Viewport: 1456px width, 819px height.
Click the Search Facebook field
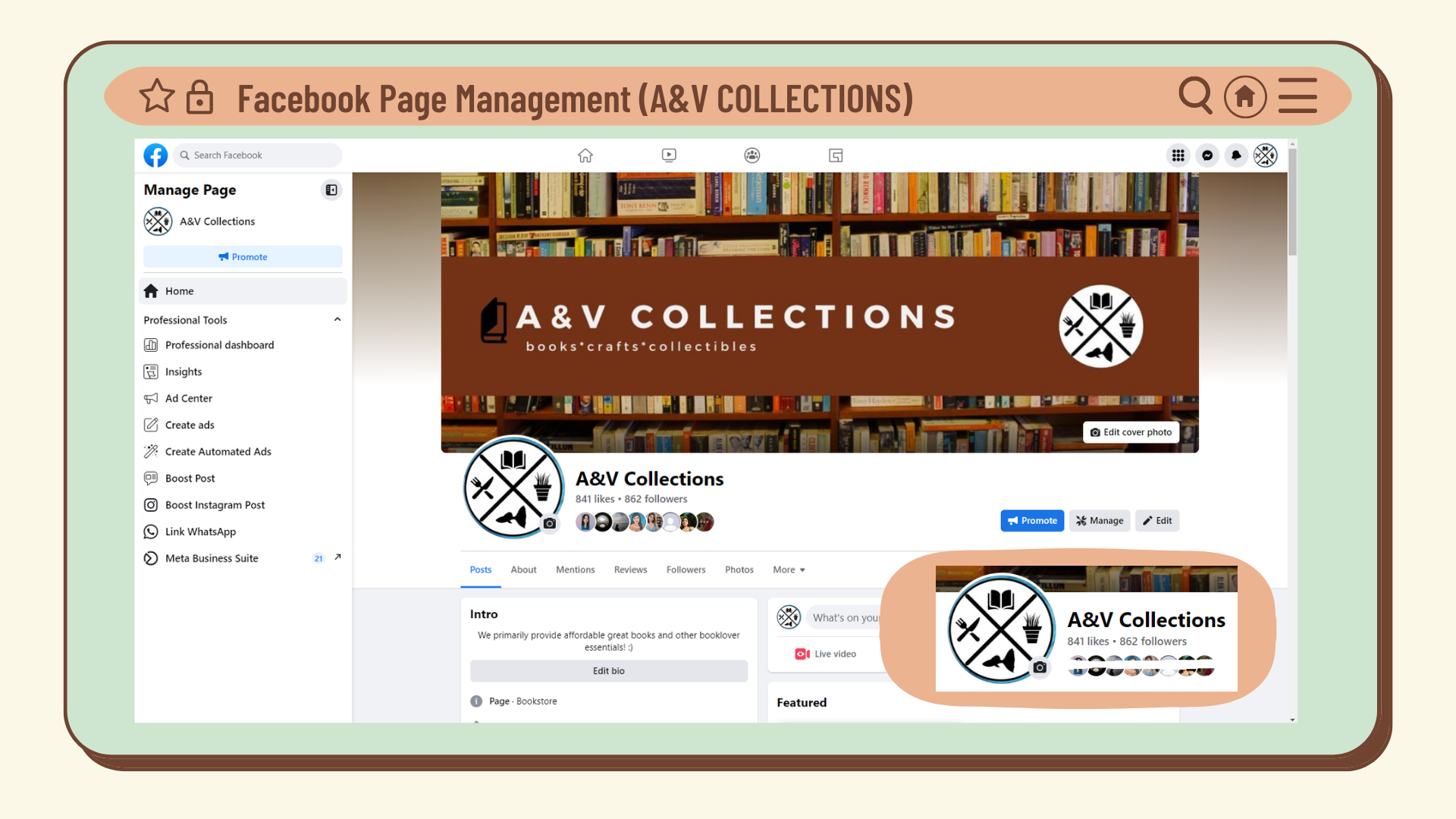pos(258,155)
